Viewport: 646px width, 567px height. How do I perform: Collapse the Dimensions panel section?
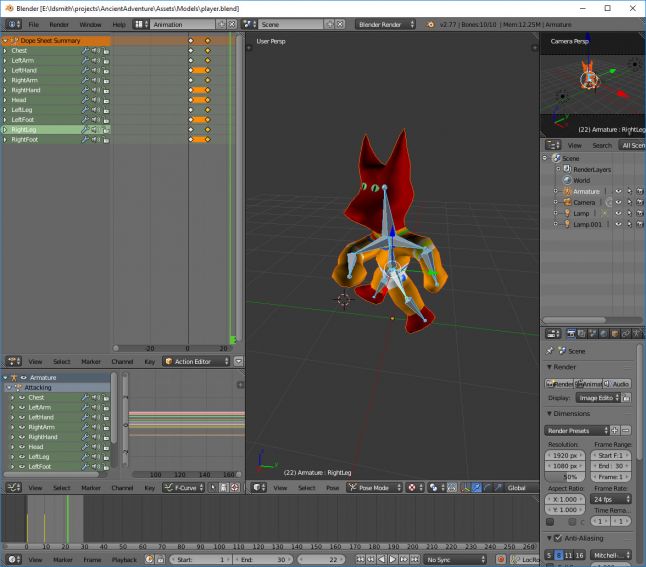pyautogui.click(x=549, y=413)
